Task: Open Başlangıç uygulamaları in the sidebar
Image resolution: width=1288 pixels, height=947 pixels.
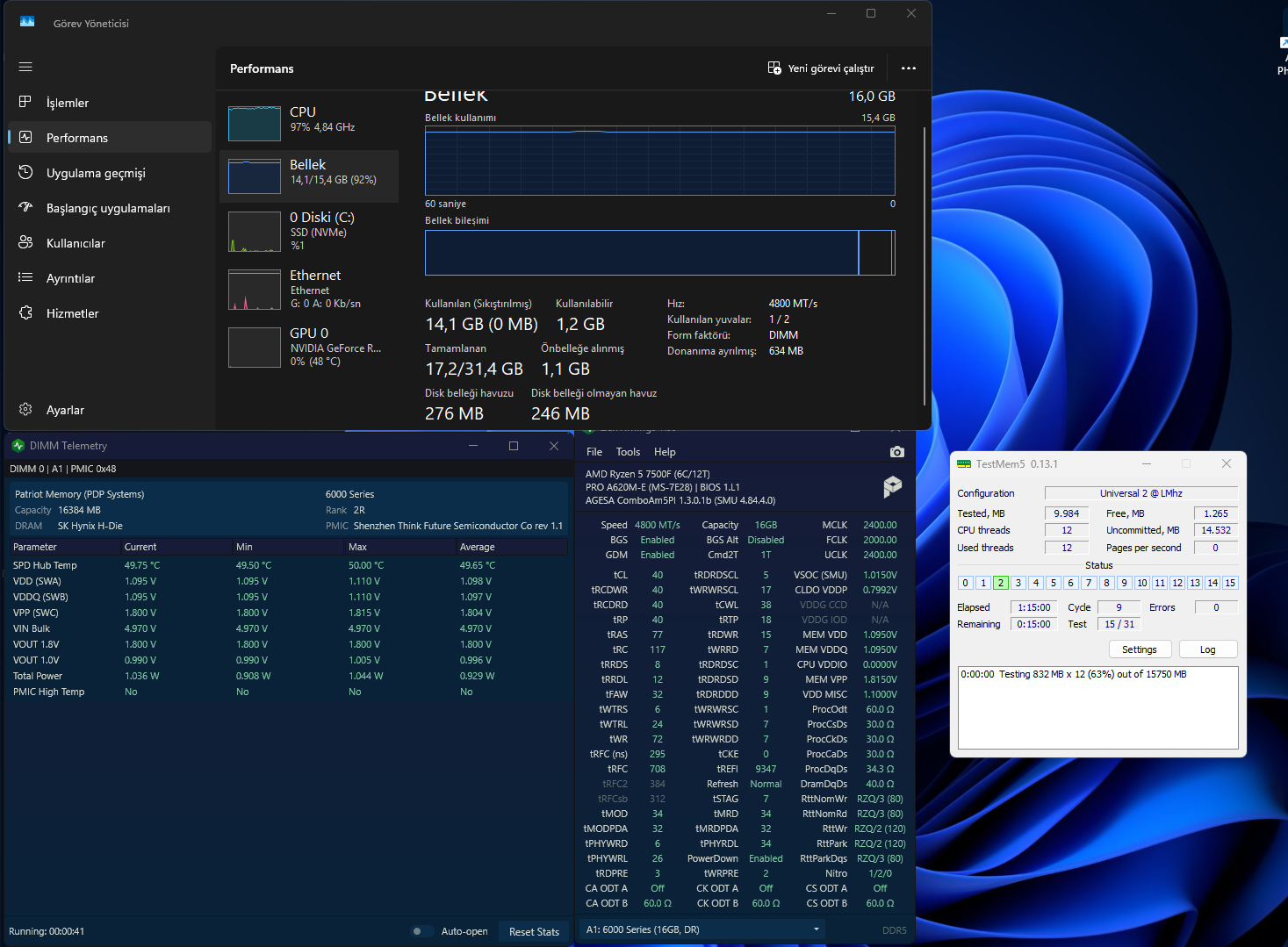Action: tap(110, 208)
